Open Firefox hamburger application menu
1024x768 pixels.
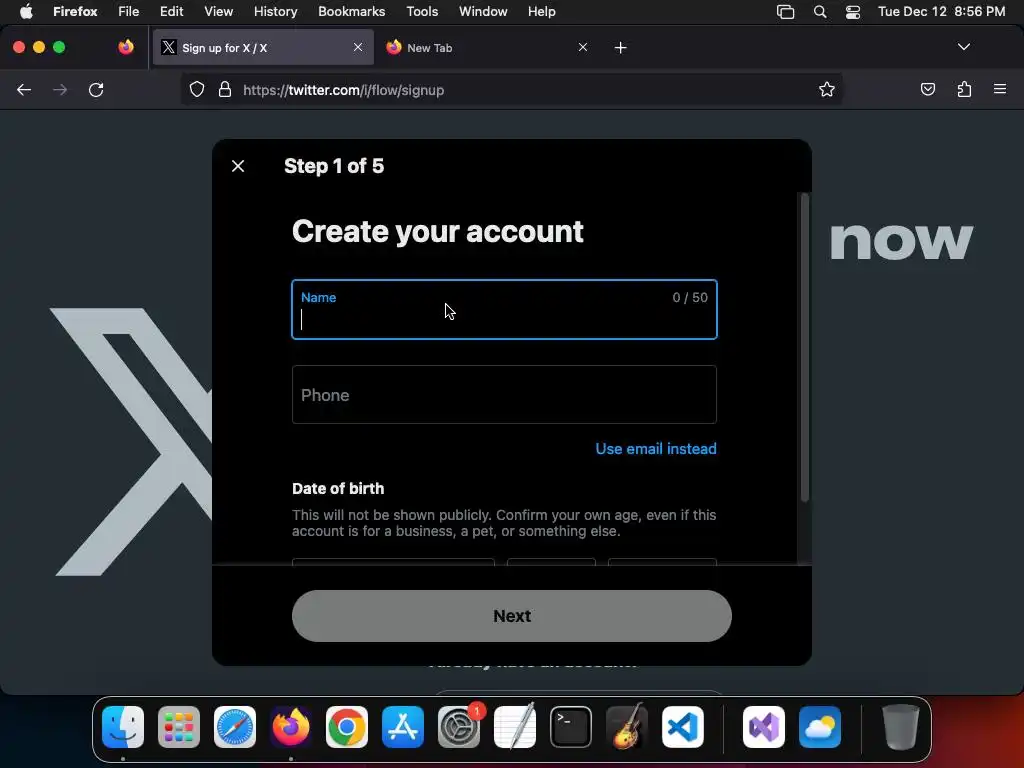point(1000,89)
